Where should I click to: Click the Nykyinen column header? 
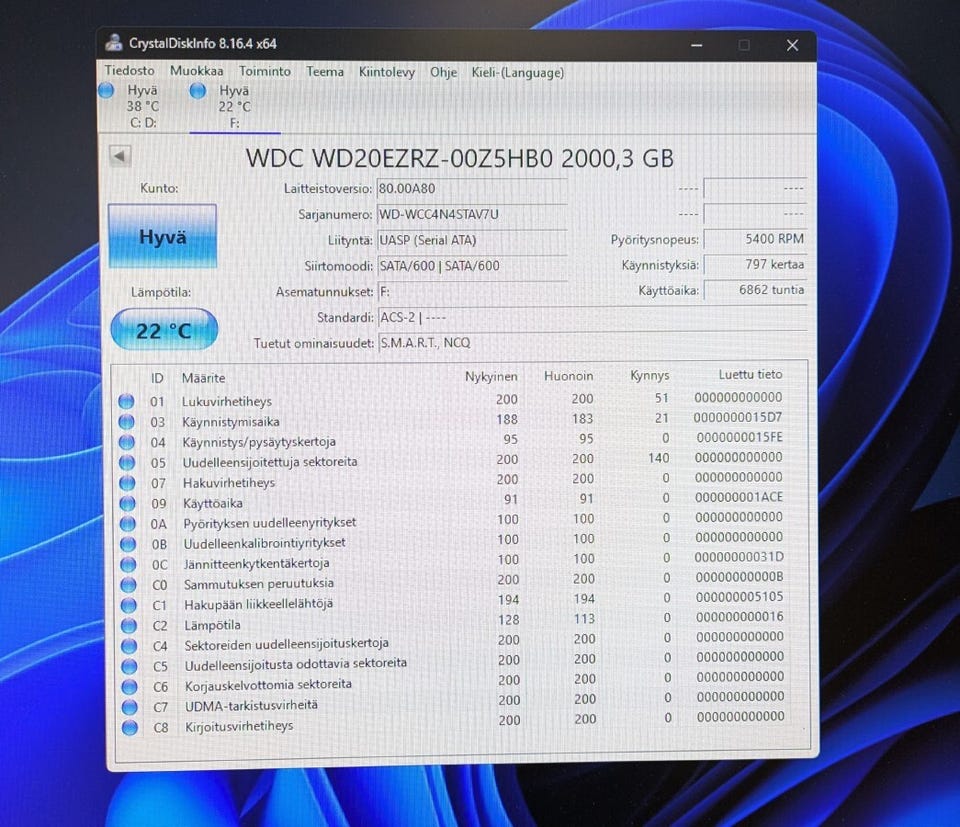click(491, 376)
